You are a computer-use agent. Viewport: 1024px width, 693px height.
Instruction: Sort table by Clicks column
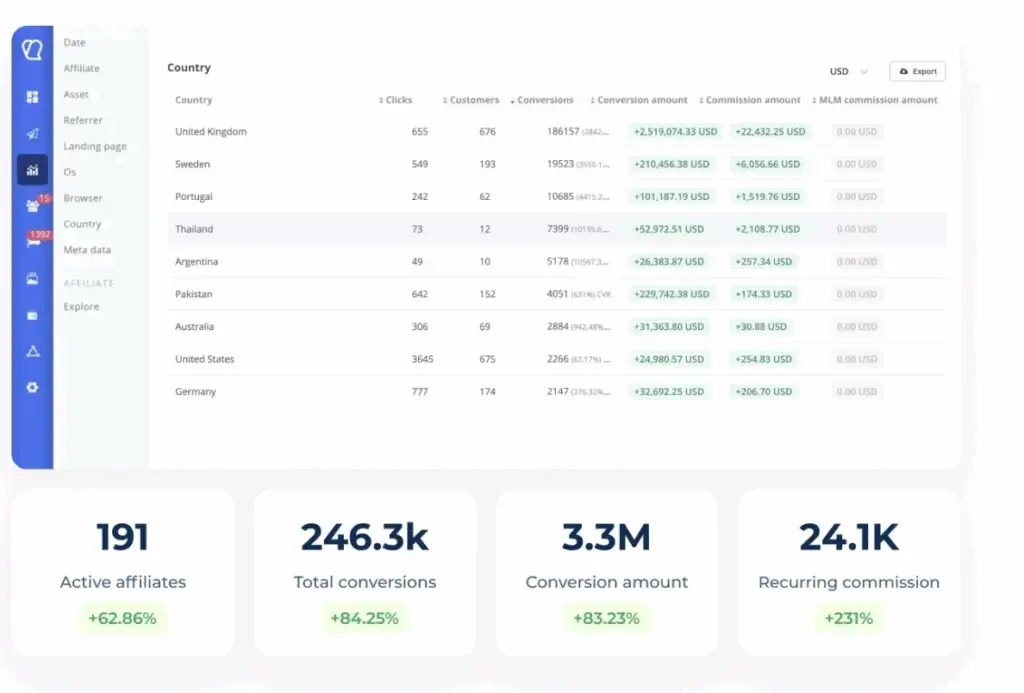pyautogui.click(x=397, y=100)
